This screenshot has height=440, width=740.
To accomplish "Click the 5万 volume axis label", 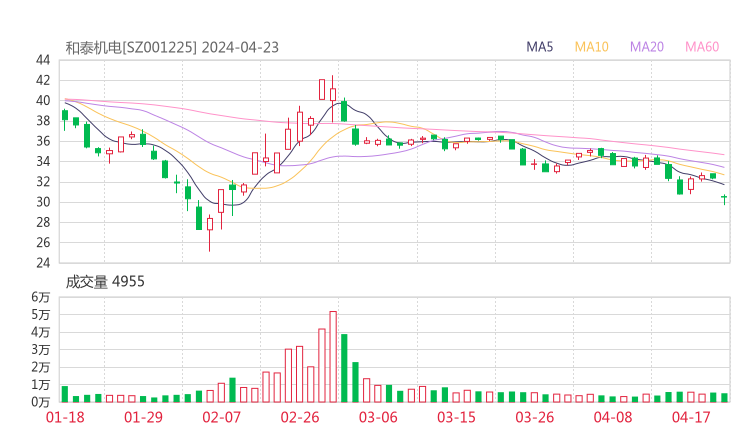I will [x=41, y=314].
